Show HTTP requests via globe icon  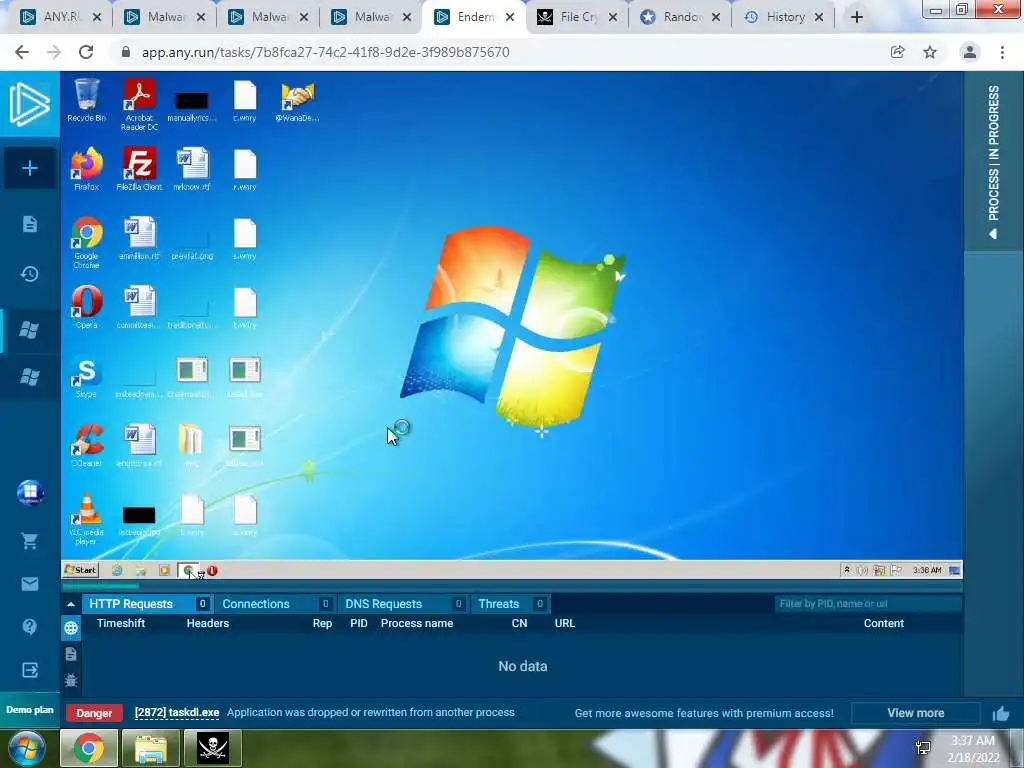click(x=71, y=628)
